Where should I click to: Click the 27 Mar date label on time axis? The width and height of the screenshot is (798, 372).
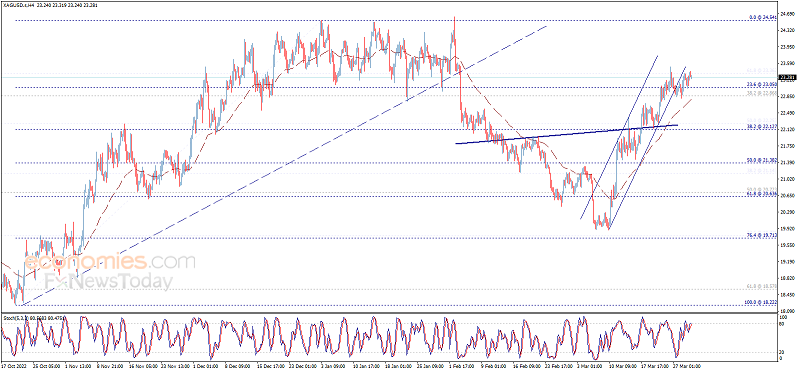point(688,365)
